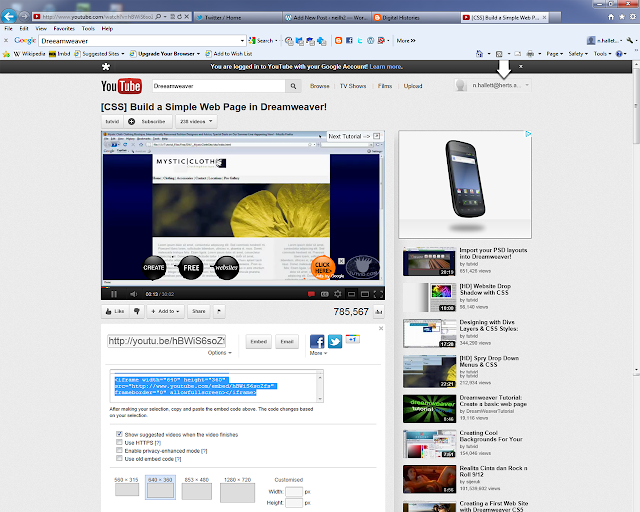Share the video on Facebook

click(x=317, y=341)
